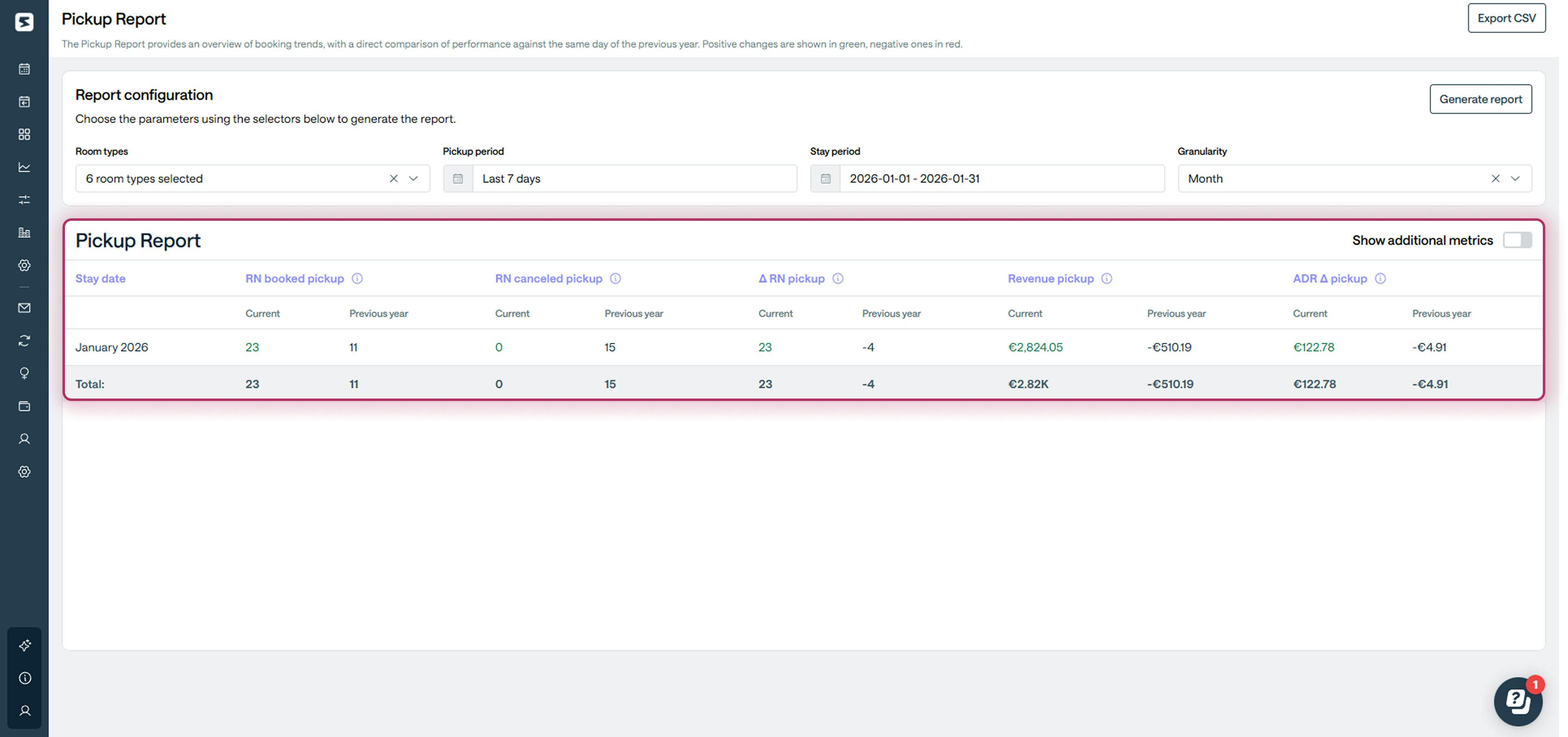
Task: Click the sync arrows sidebar icon
Action: coord(24,341)
